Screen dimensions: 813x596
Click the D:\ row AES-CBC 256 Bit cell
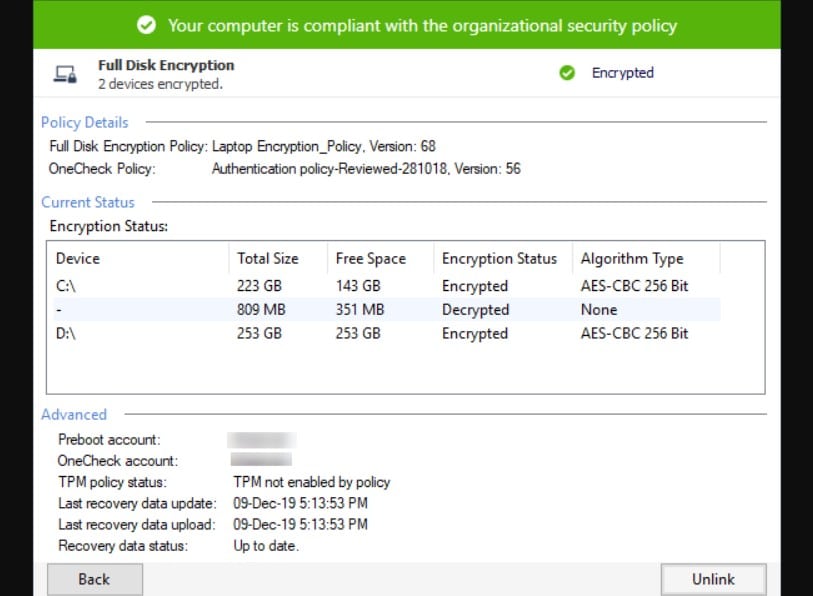(634, 333)
